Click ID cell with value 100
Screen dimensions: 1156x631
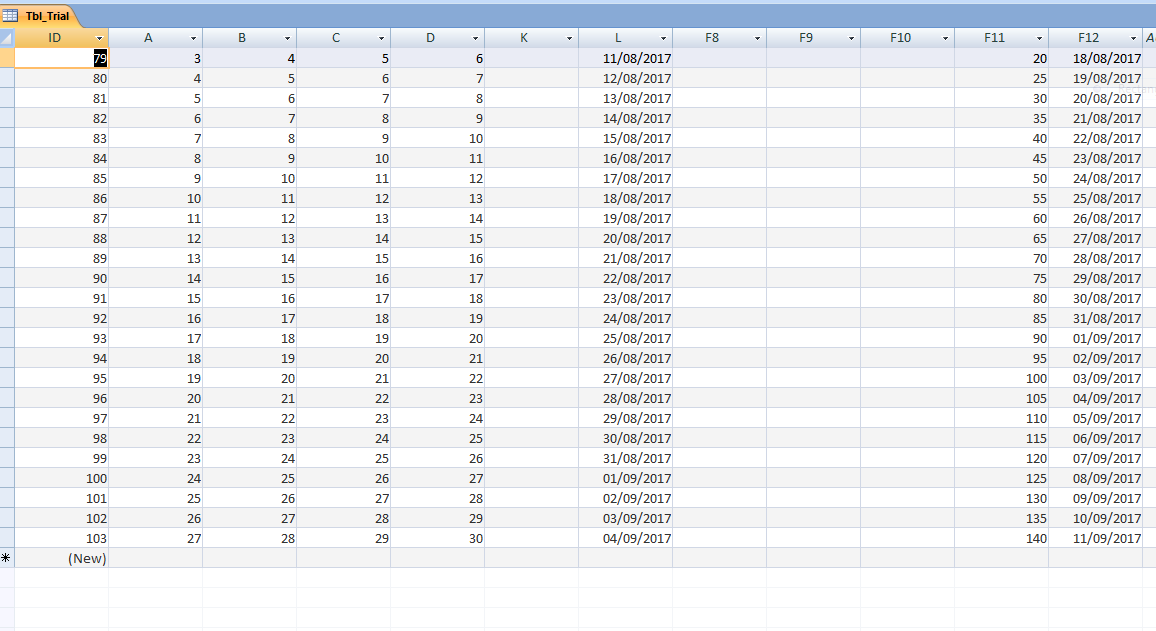click(62, 478)
